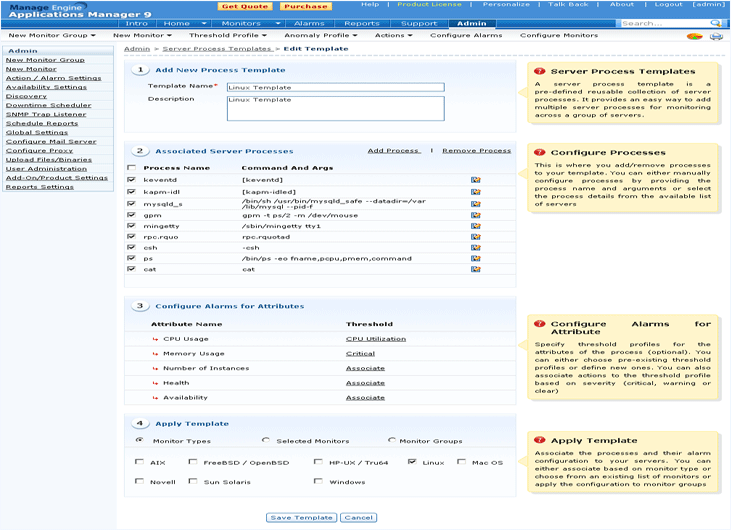Click the Purchase button

coord(306,7)
